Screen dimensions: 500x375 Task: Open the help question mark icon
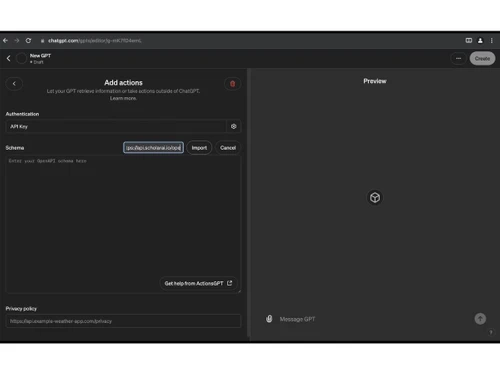tap(491, 332)
